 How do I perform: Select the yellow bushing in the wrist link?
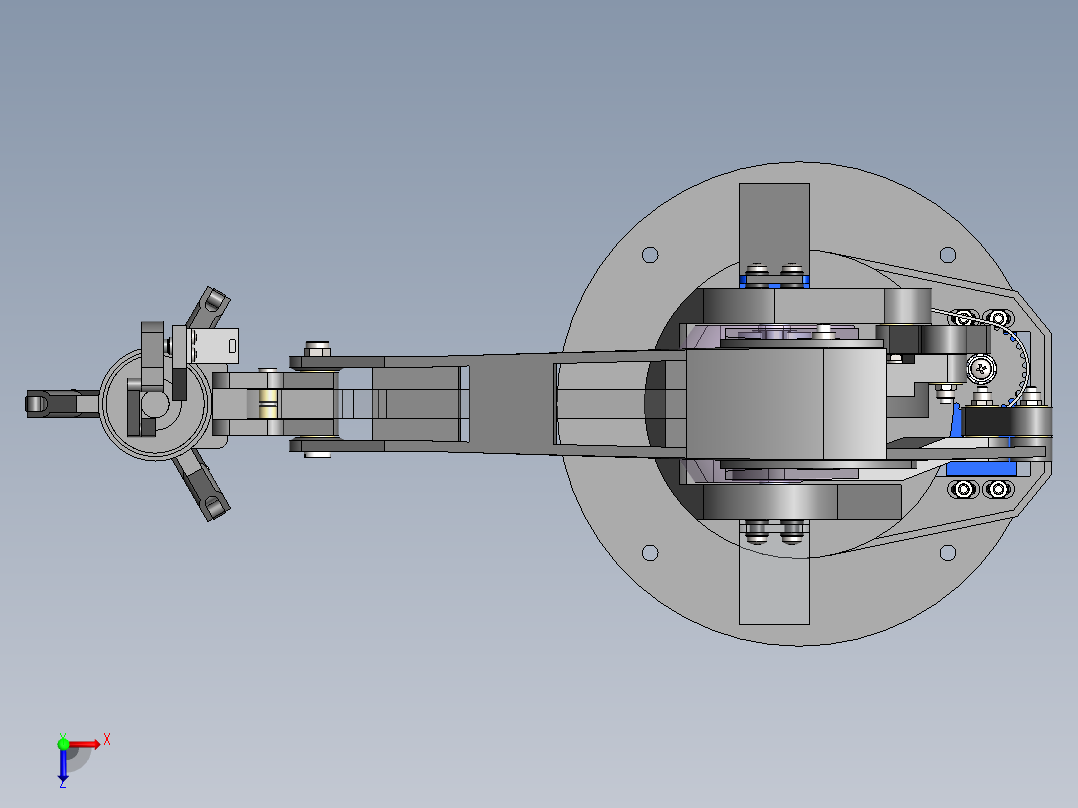coord(267,404)
